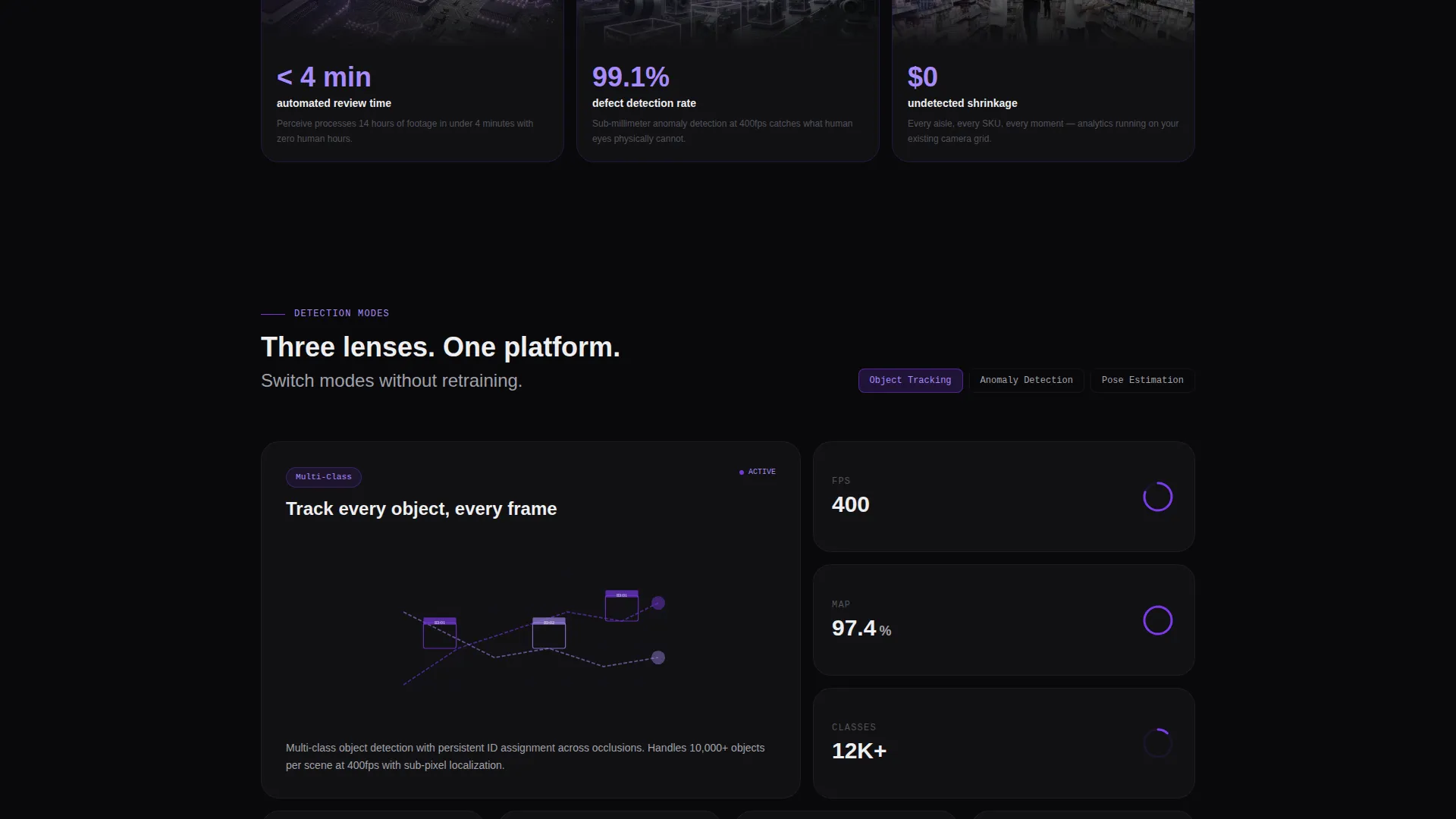Click the FPS 400 stat card
This screenshot has height=819, width=1456.
1004,497
